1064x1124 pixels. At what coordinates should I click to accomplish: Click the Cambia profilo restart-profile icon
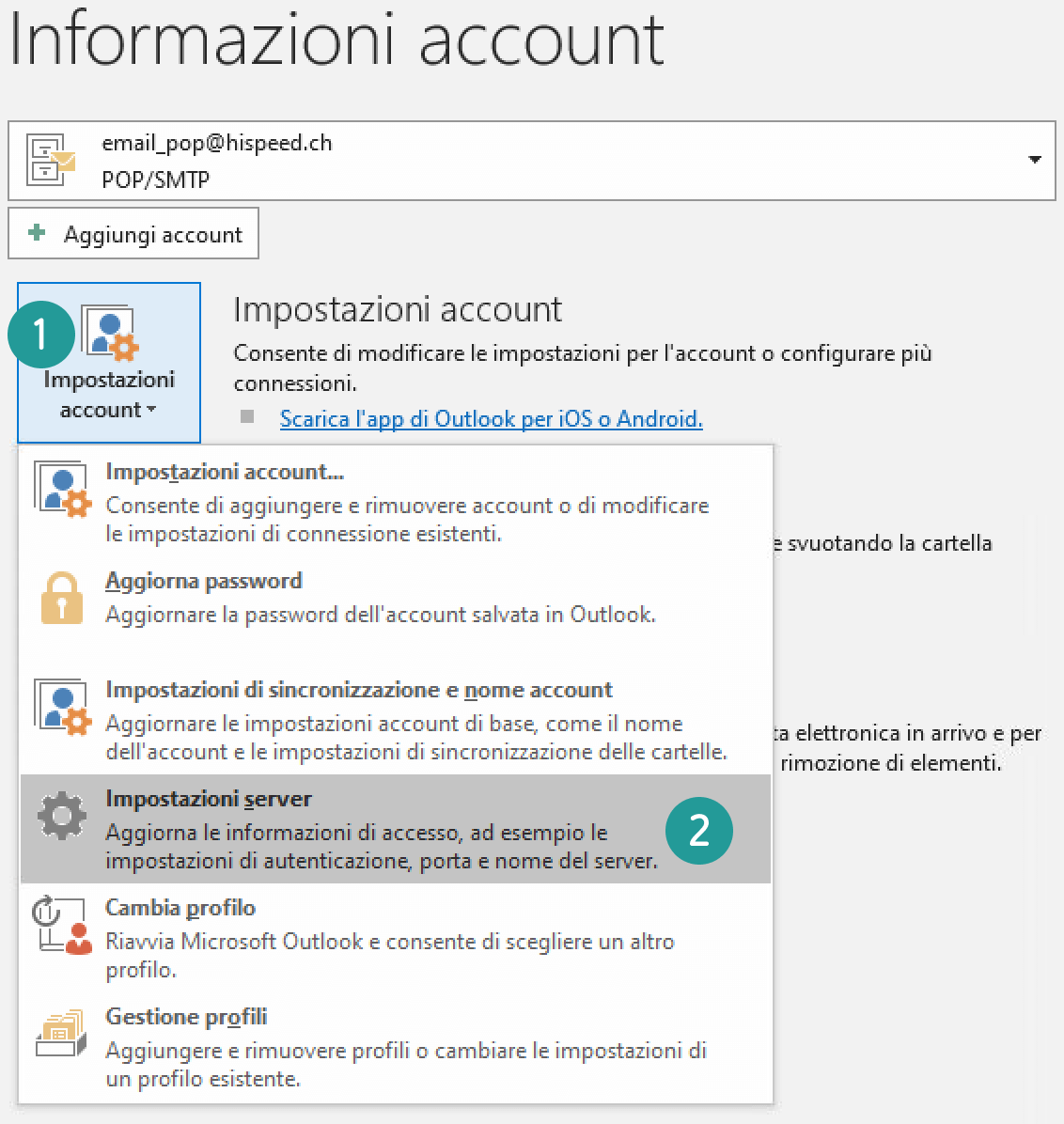click(x=62, y=925)
